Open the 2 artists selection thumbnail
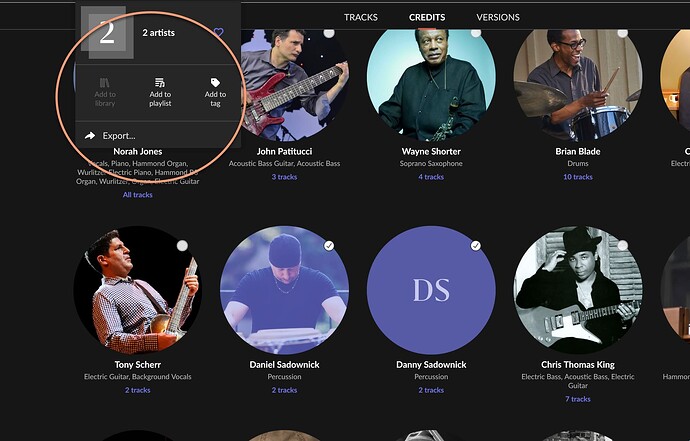This screenshot has width=690, height=441. tap(107, 33)
